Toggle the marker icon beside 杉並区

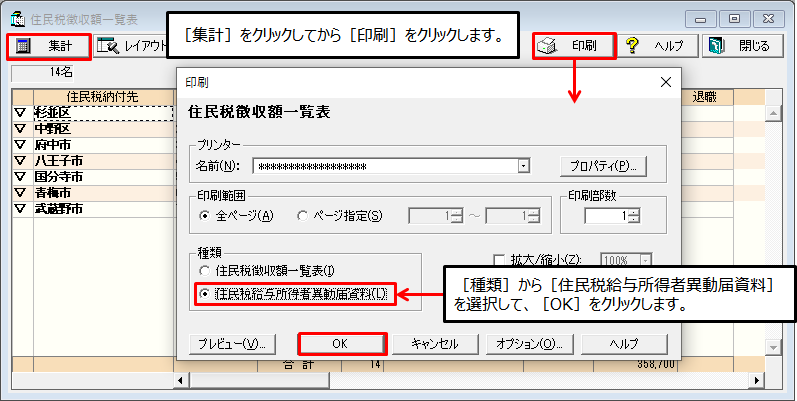(x=19, y=113)
